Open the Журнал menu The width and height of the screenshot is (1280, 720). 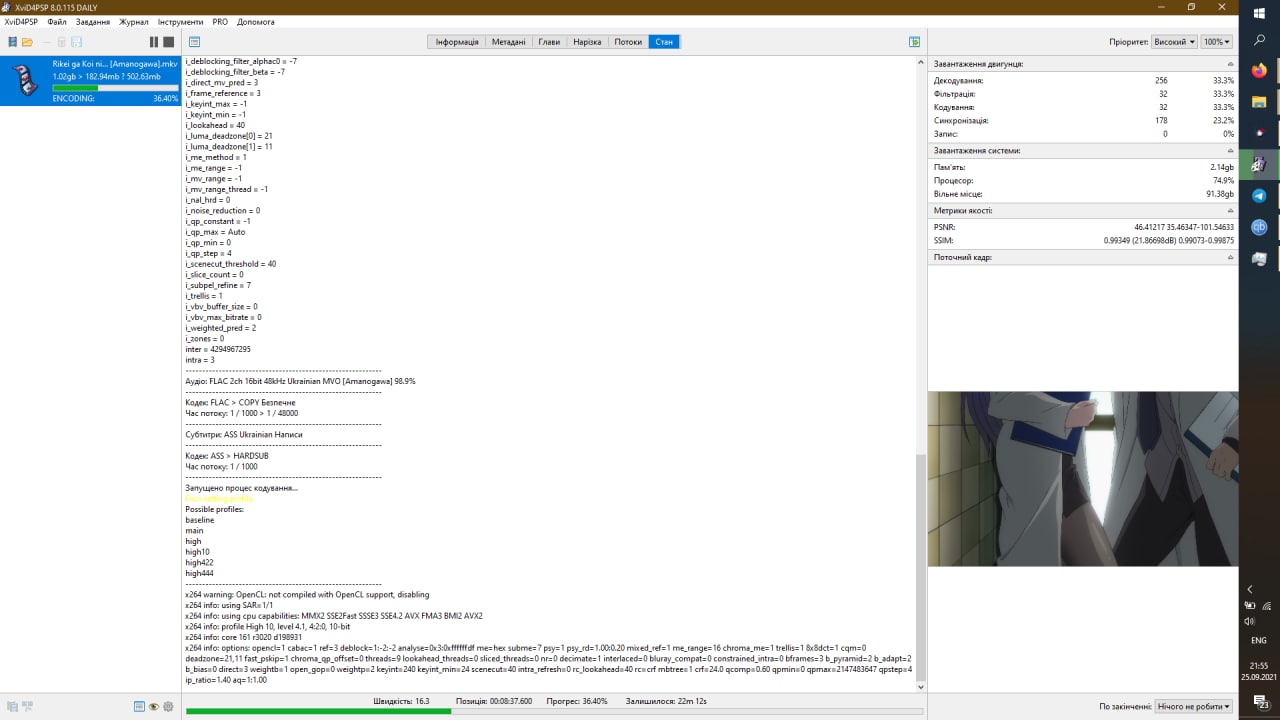[134, 21]
